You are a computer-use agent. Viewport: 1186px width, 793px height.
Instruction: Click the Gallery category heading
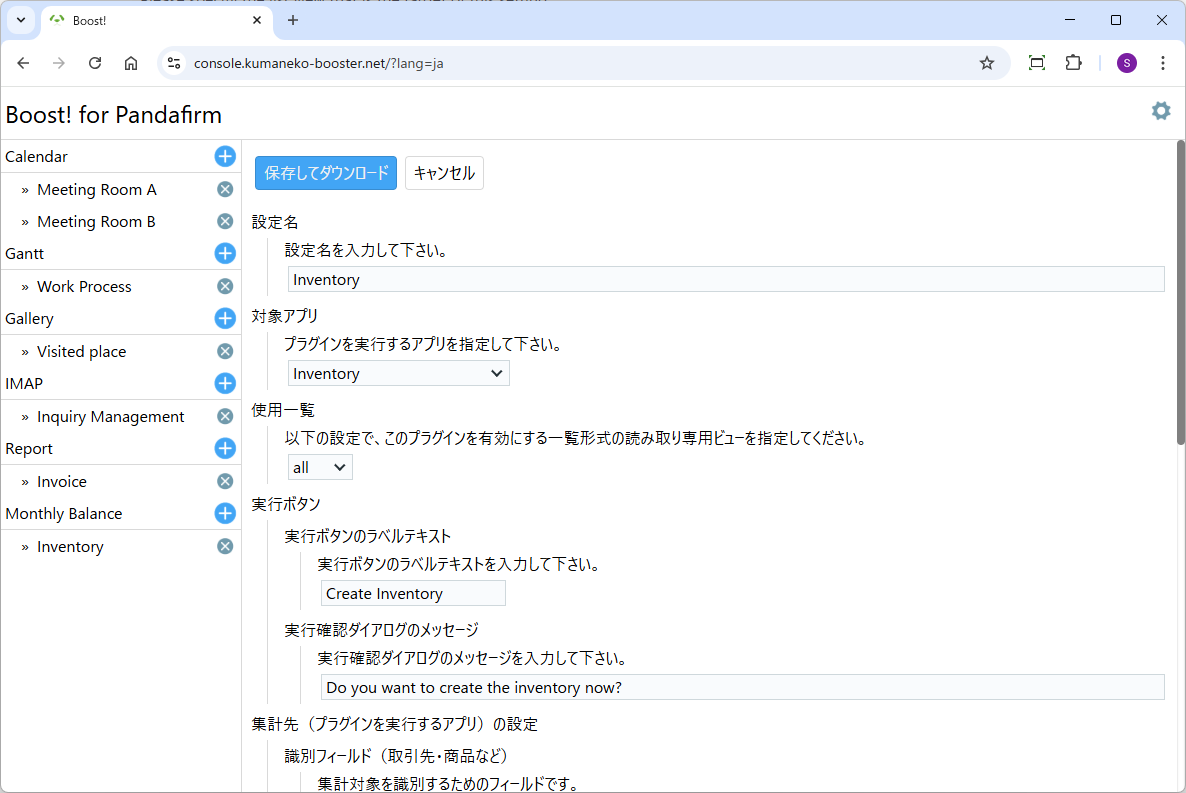[x=29, y=319]
